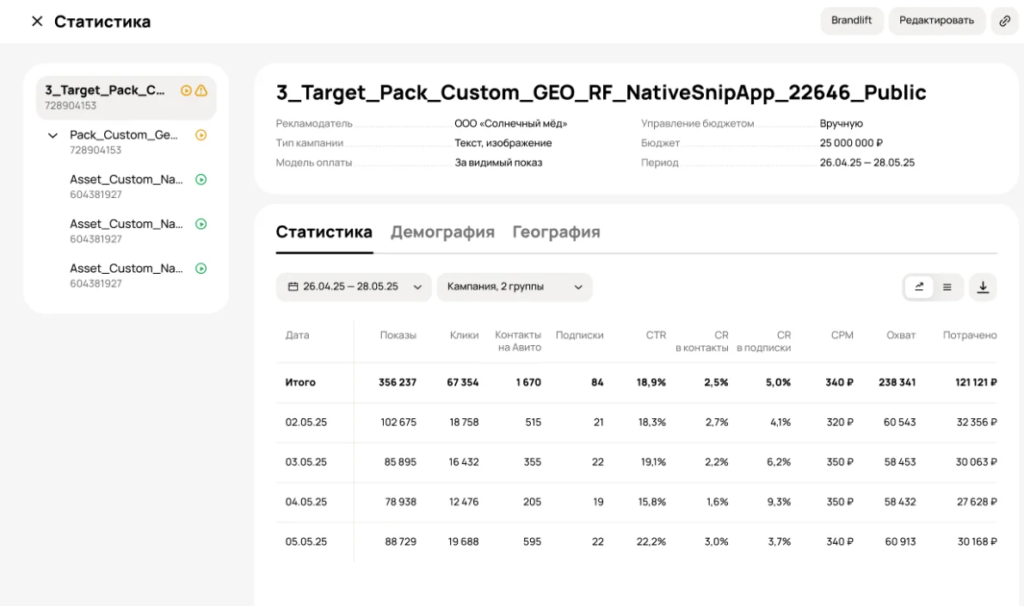Copy the campaign link via chain icon
Screen dimensions: 1024x606
(x=1004, y=20)
